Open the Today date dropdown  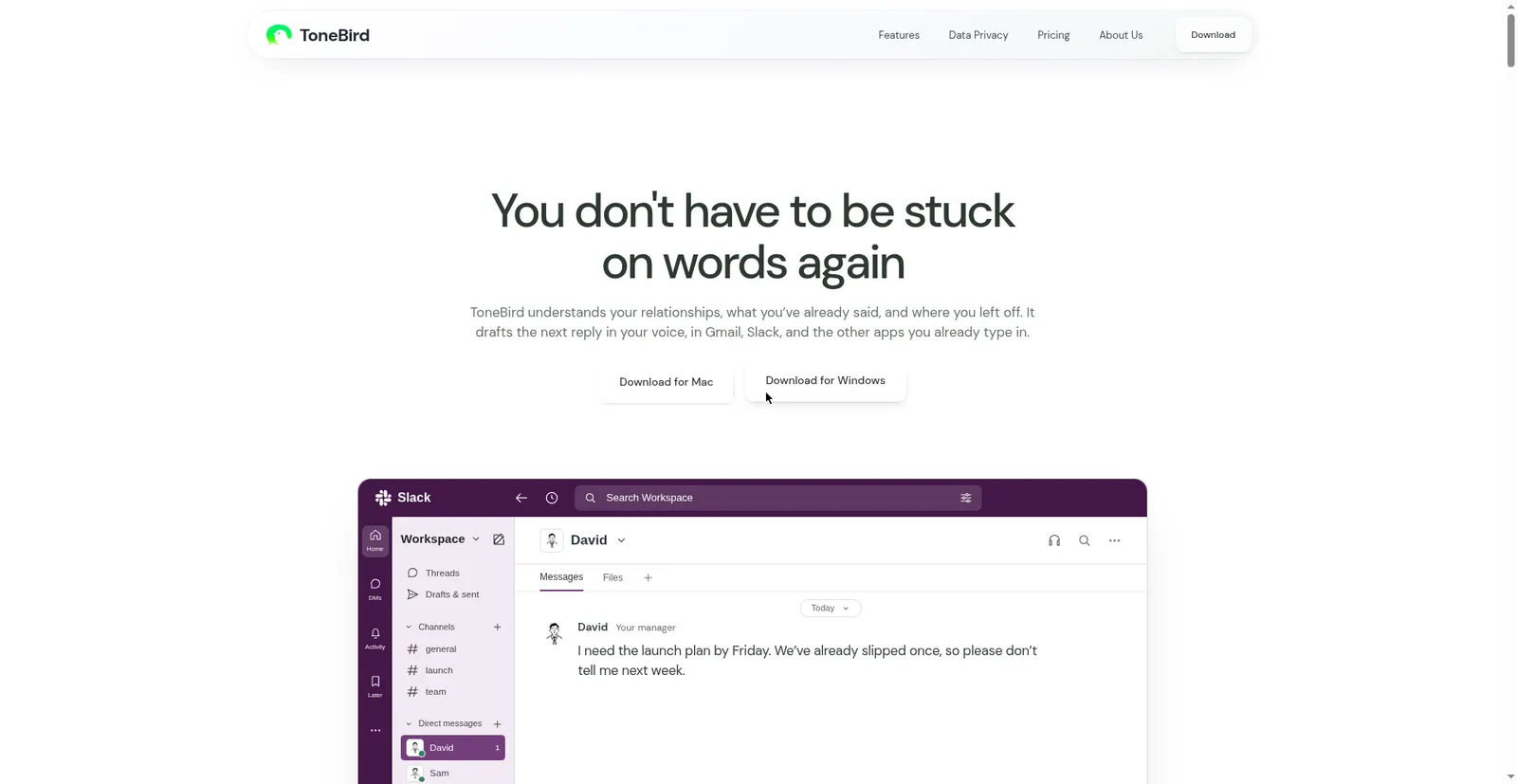[831, 609]
